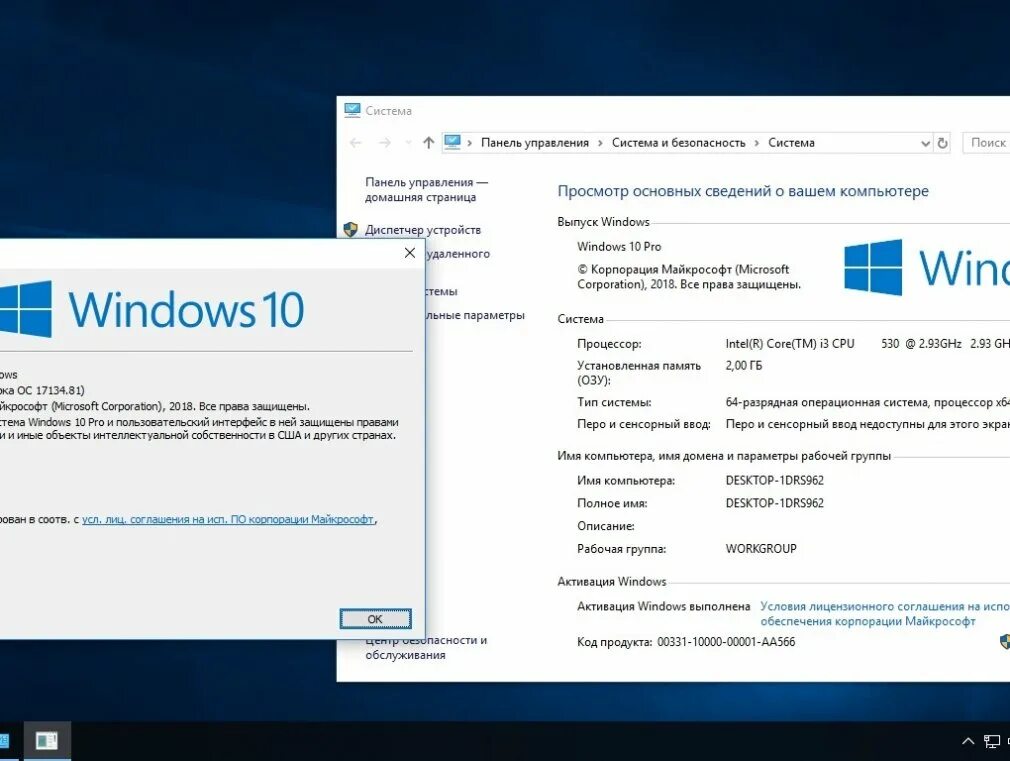Go up one level with the Up arrow

[428, 143]
